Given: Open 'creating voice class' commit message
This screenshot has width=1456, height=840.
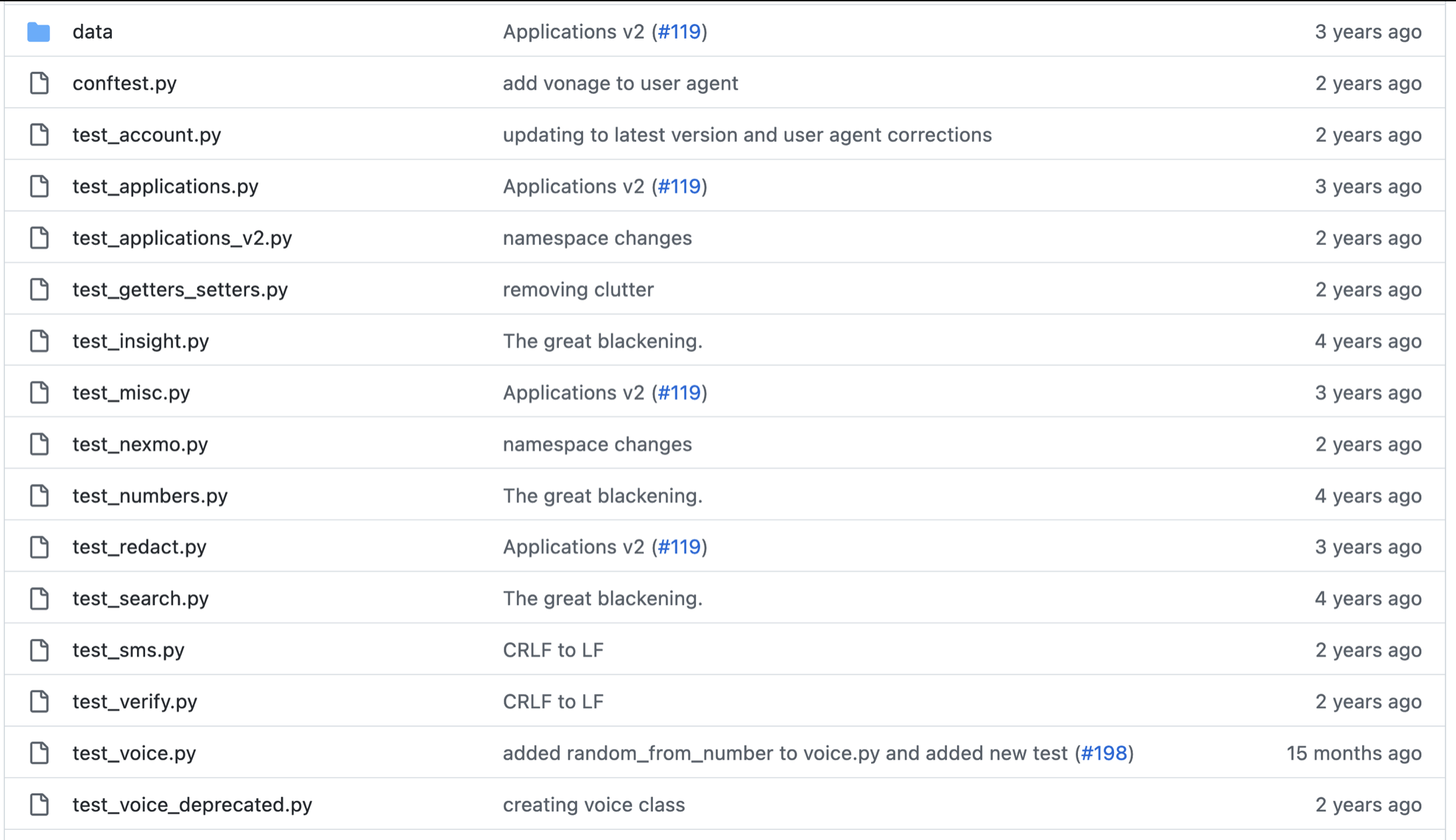Looking at the screenshot, I should (594, 805).
